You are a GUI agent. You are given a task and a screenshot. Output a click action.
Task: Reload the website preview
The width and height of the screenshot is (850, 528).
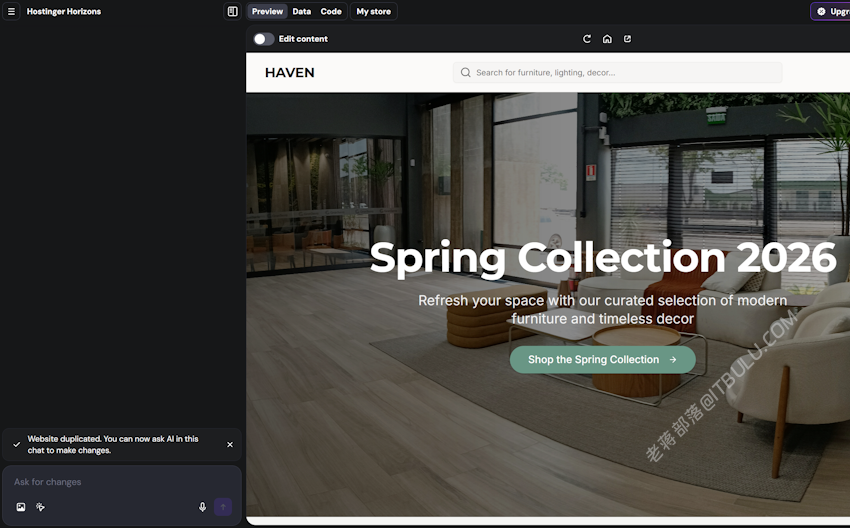click(587, 39)
